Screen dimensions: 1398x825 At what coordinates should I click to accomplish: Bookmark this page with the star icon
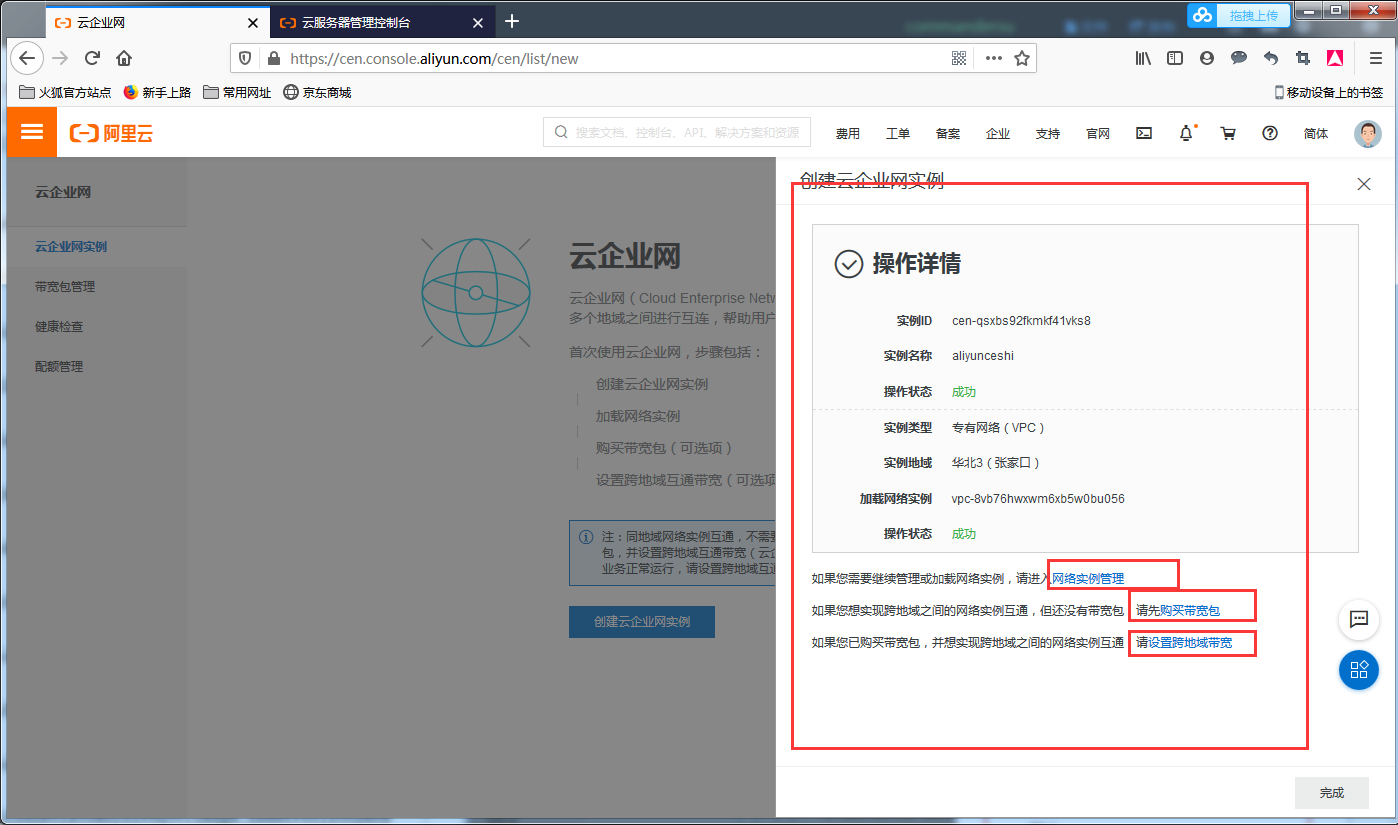click(1022, 58)
